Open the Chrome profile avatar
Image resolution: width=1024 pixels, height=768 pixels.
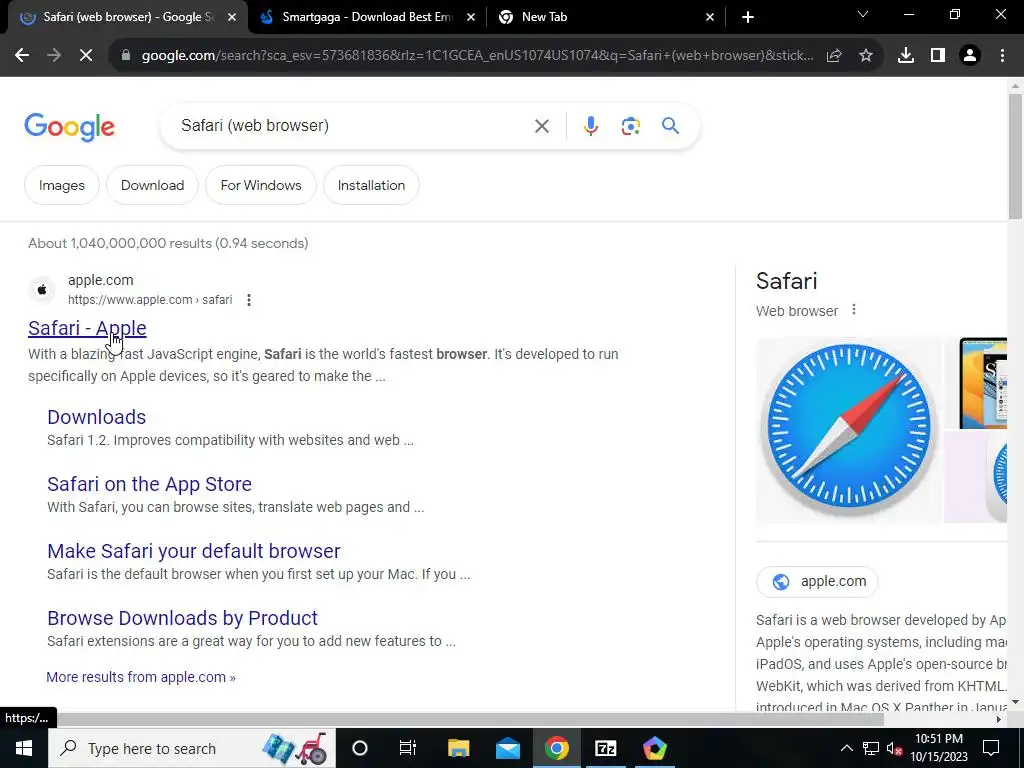(x=970, y=56)
